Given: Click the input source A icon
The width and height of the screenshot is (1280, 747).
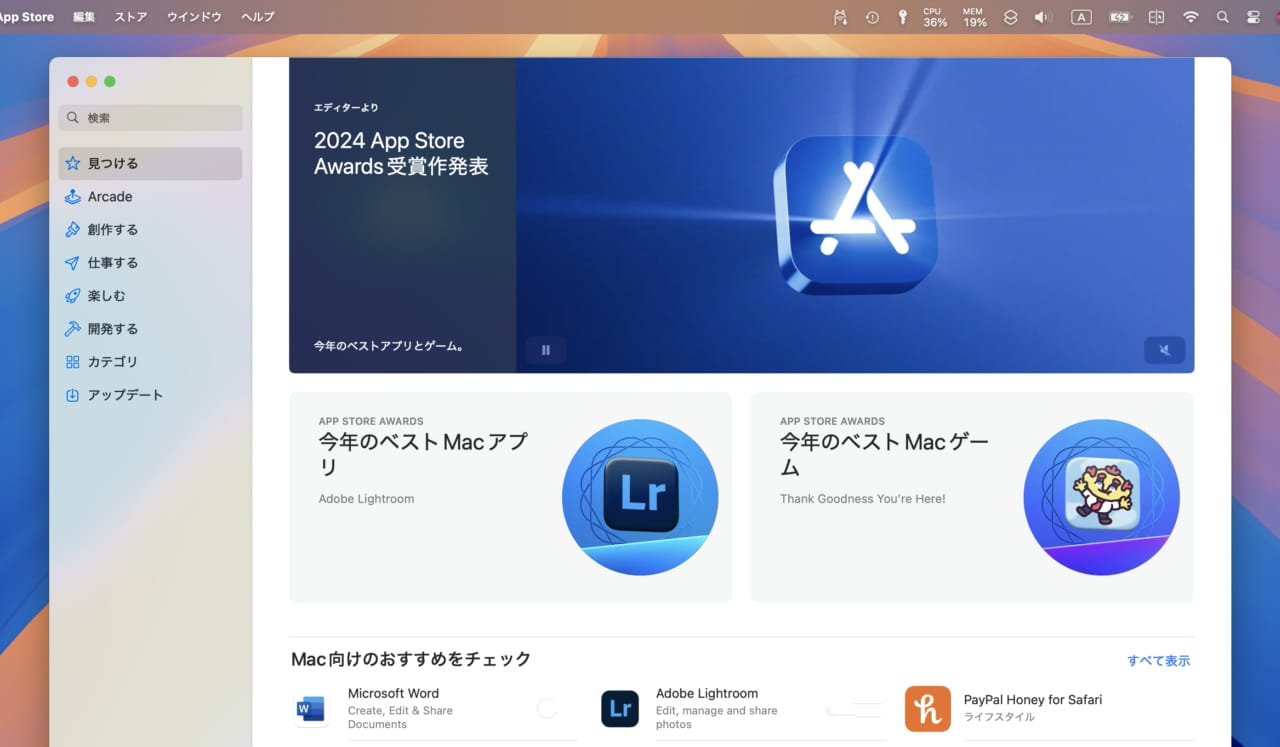Looking at the screenshot, I should pyautogui.click(x=1081, y=17).
